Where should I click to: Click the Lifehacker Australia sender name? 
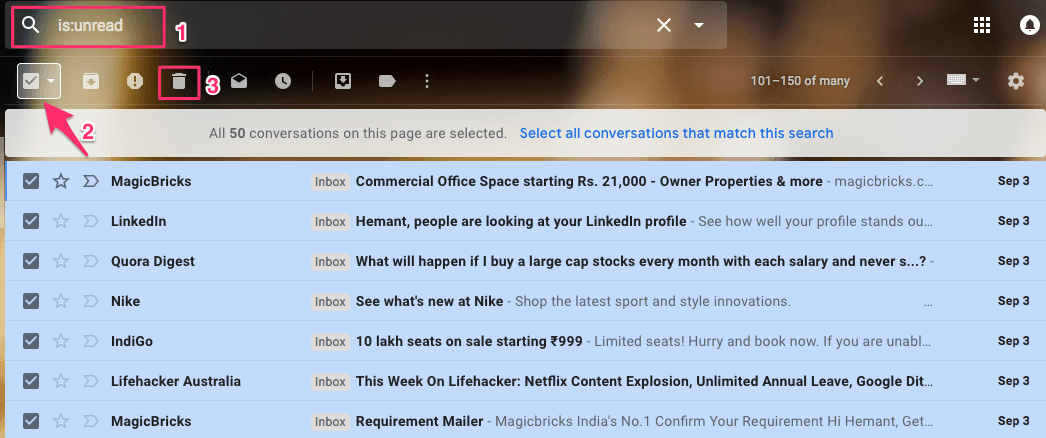(176, 381)
